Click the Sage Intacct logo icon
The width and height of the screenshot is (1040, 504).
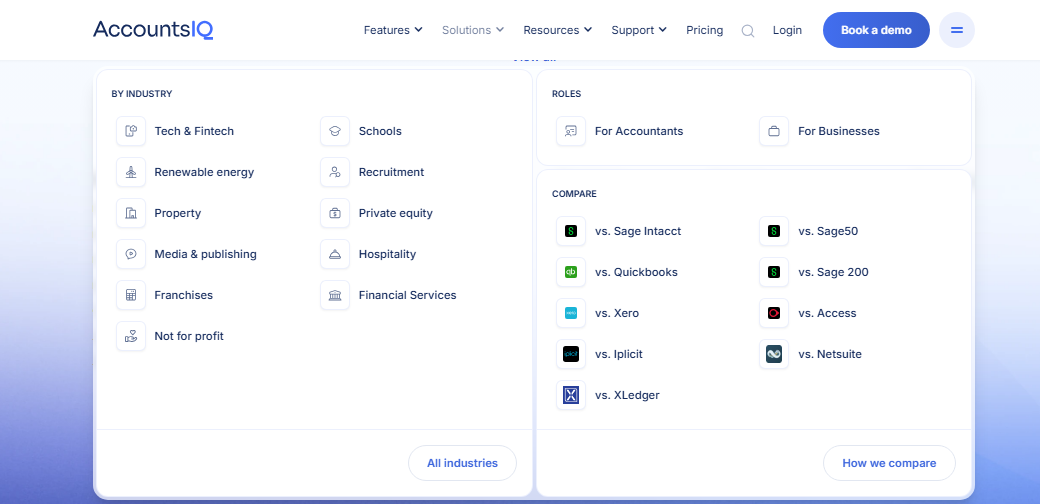571,231
